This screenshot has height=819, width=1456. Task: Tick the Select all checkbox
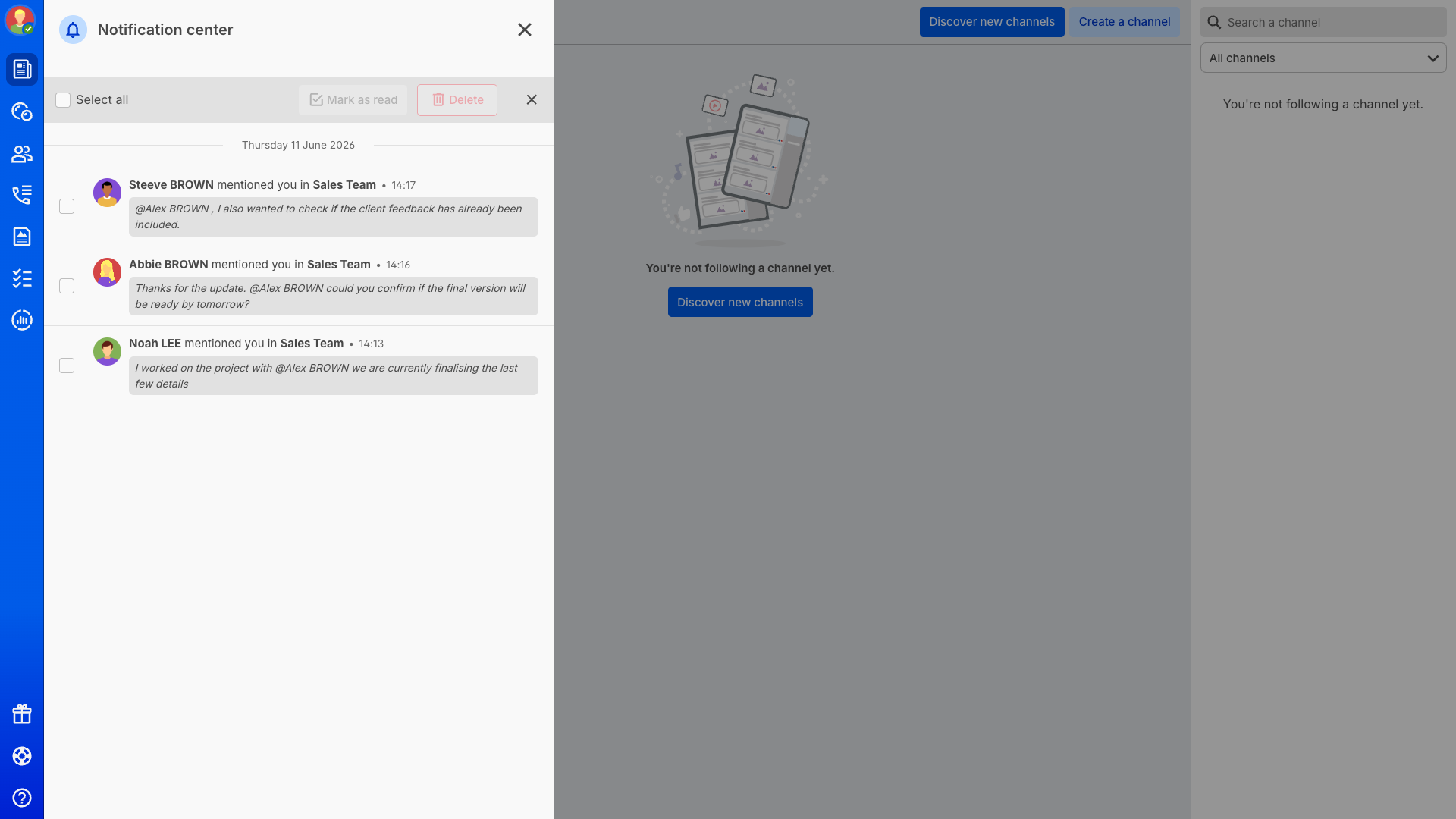(63, 100)
